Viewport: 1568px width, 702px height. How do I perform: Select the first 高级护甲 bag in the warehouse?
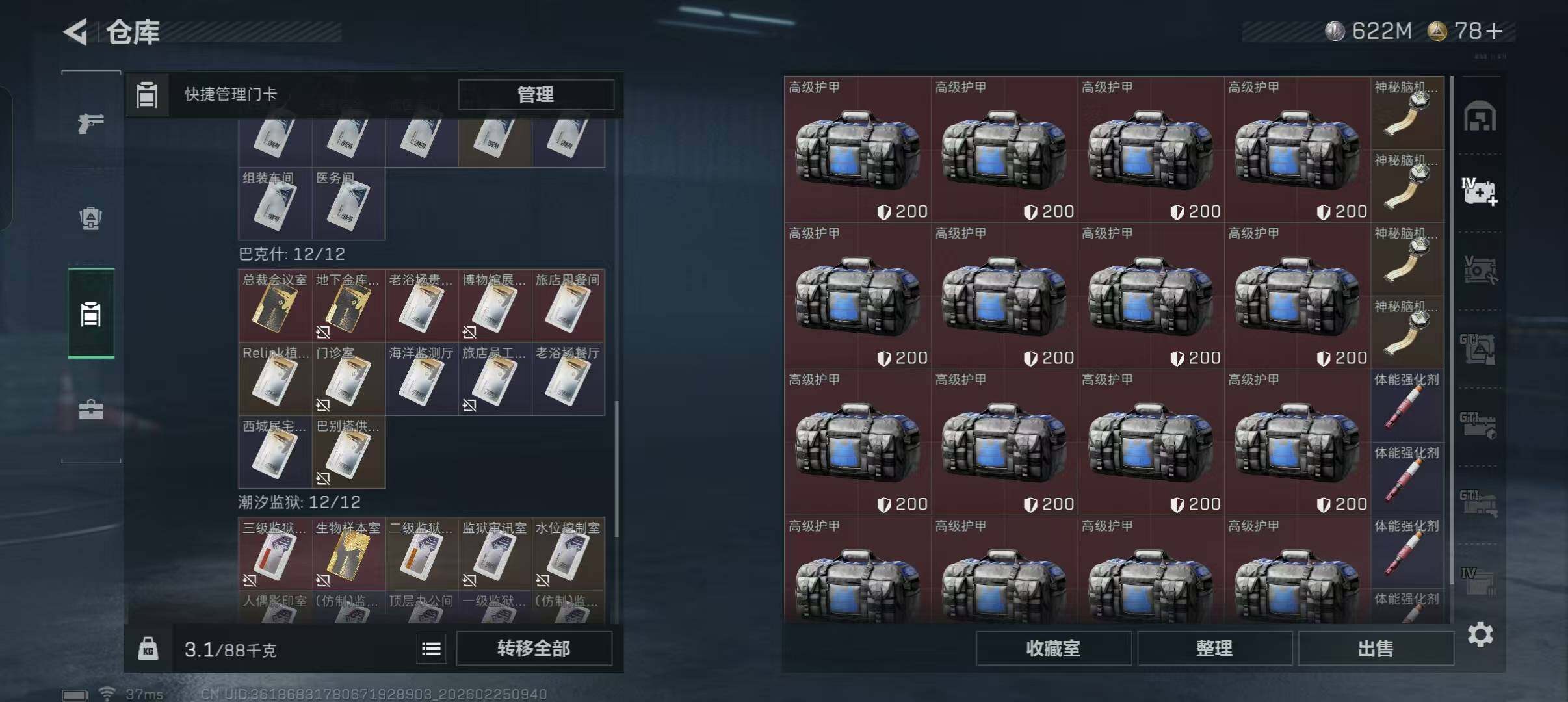click(857, 149)
